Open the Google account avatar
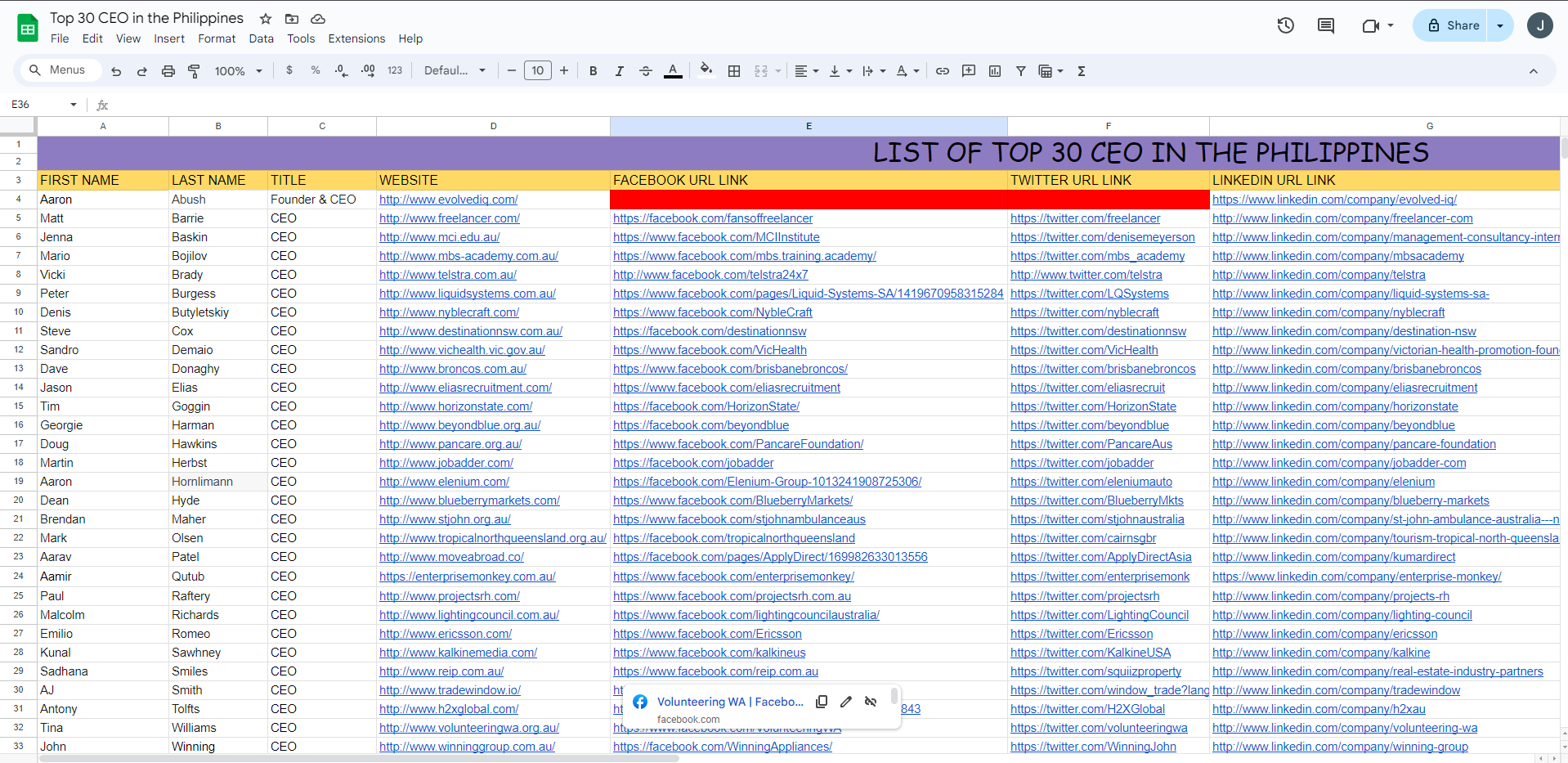 coord(1540,25)
